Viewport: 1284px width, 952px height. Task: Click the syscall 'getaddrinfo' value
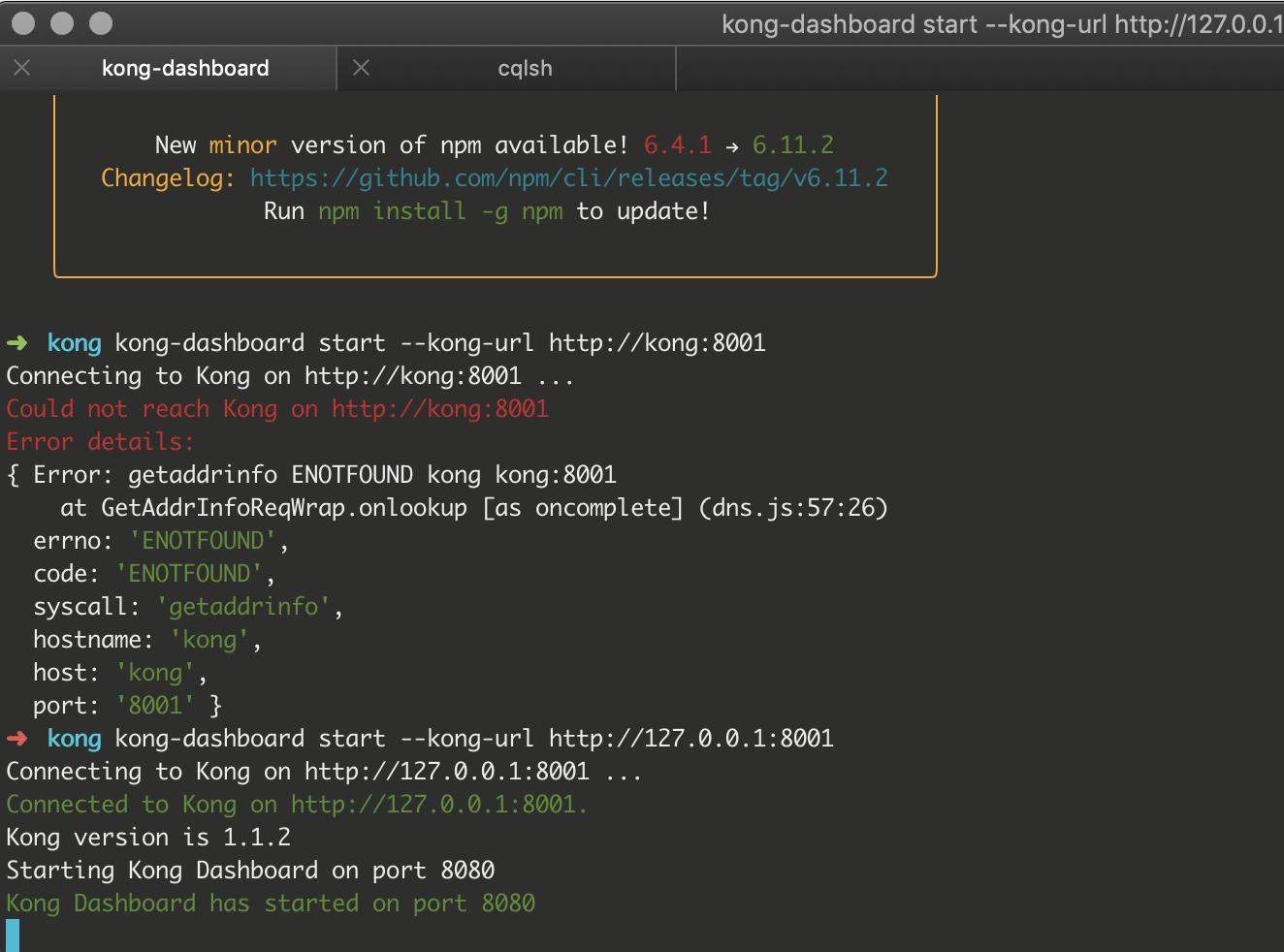pos(243,607)
